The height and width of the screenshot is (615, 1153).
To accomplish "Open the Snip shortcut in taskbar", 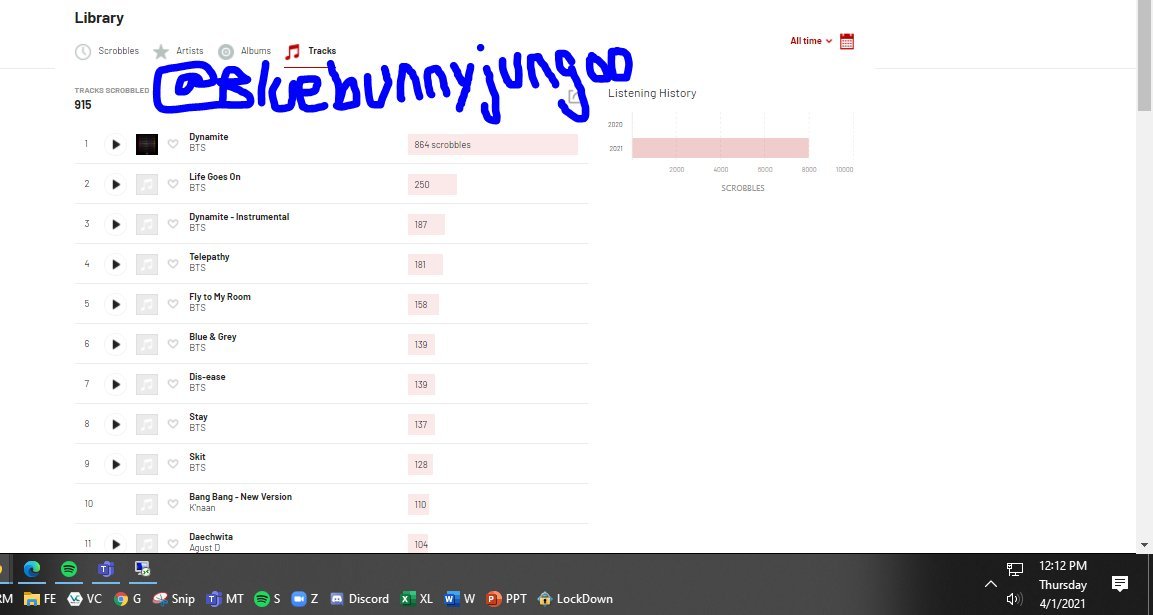I will click(x=174, y=599).
